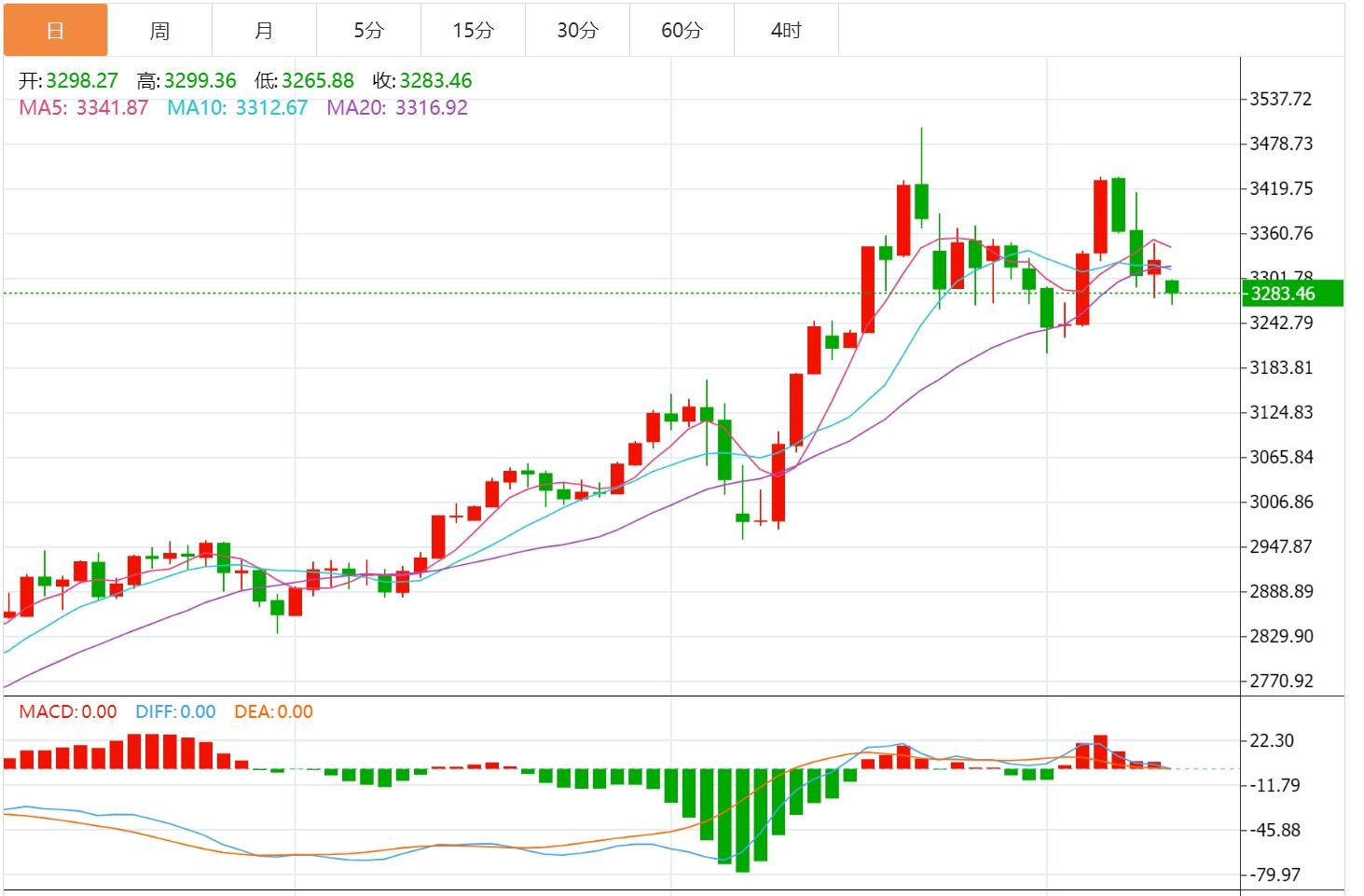Image resolution: width=1364 pixels, height=896 pixels.
Task: Click the -79.97 MACD axis label
Action: pos(1274,875)
